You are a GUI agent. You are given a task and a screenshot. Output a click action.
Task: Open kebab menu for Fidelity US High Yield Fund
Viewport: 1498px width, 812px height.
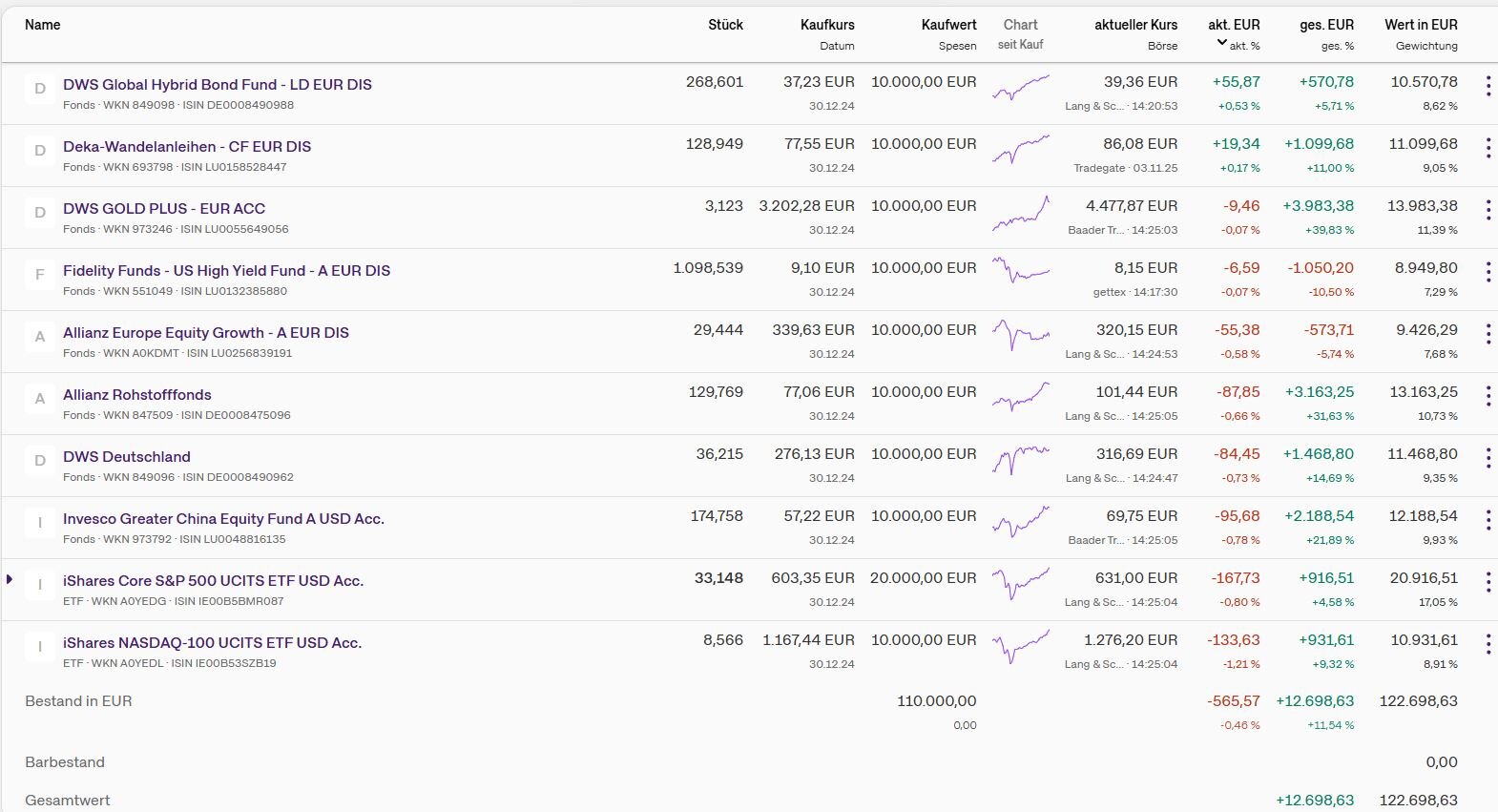tap(1488, 273)
